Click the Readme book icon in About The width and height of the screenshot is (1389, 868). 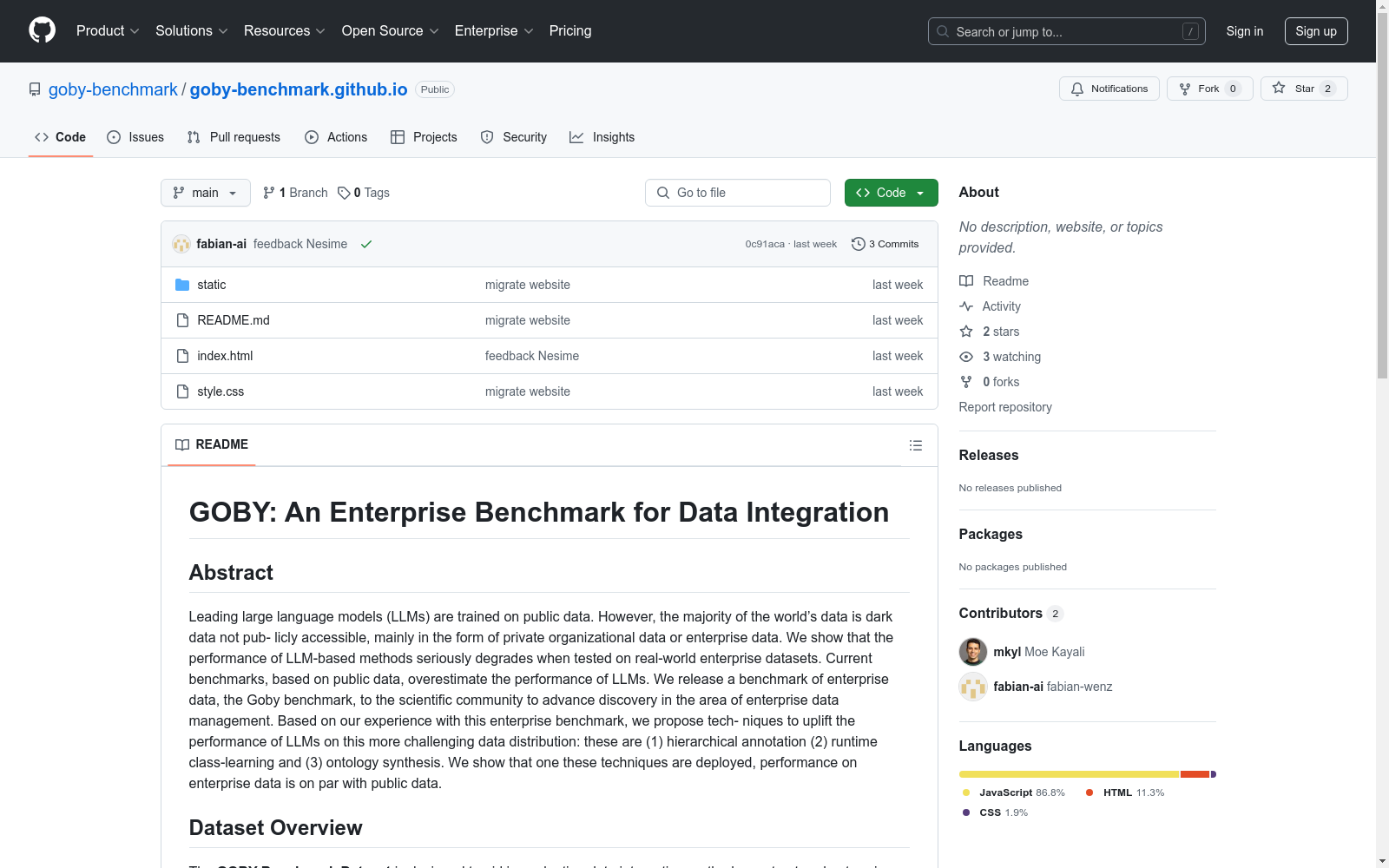click(966, 281)
